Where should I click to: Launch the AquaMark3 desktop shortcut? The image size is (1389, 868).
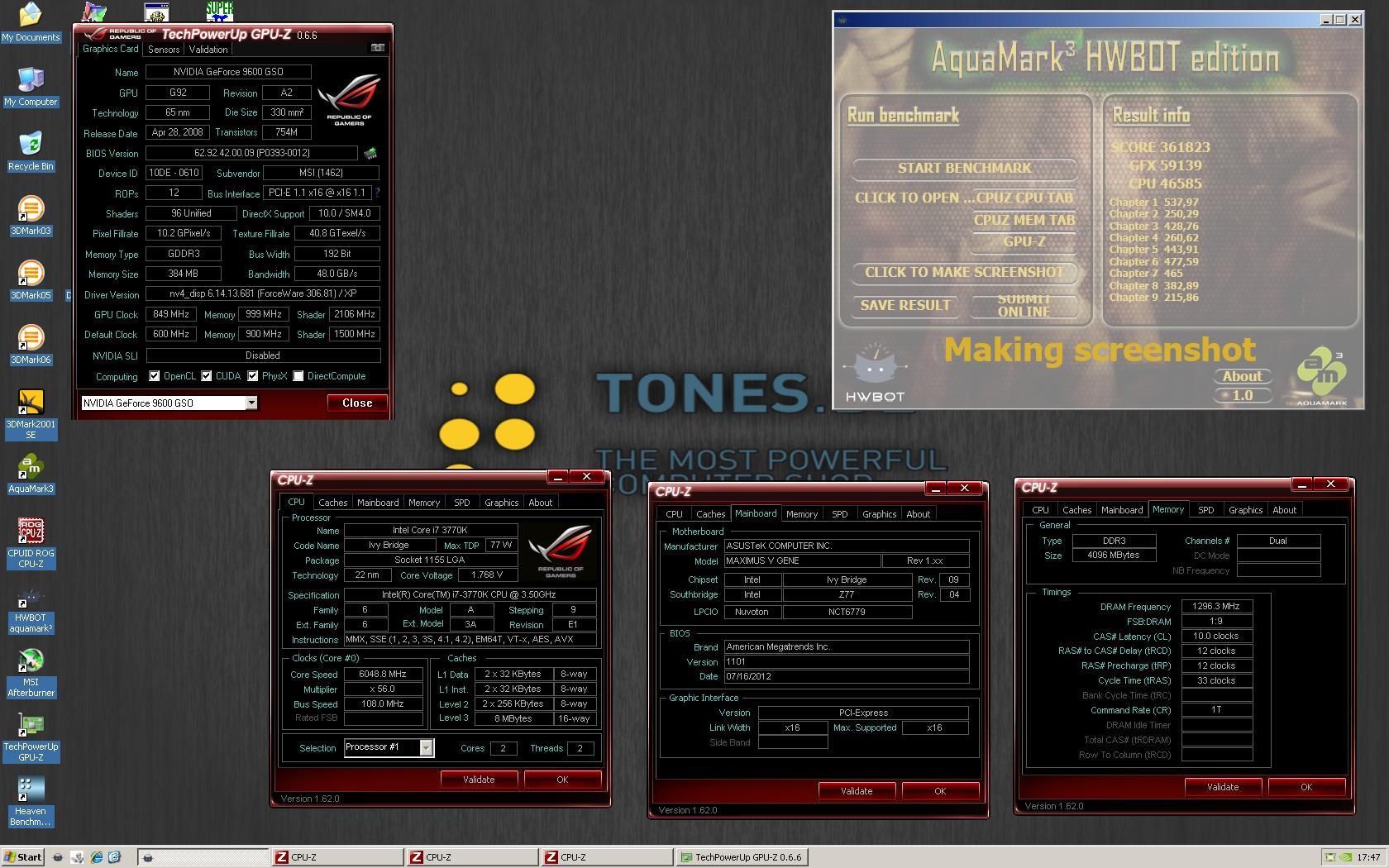[x=31, y=474]
